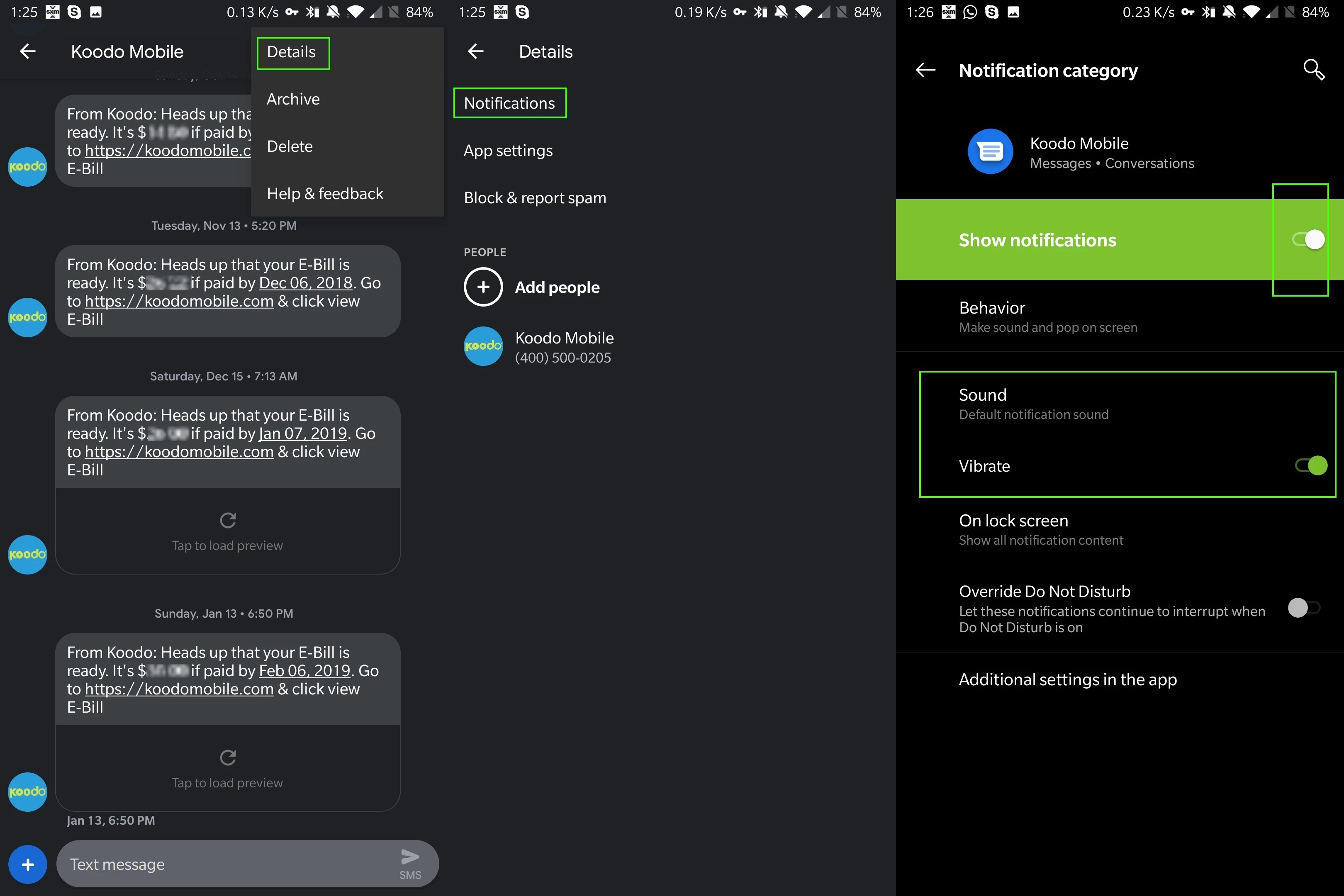Screen dimensions: 1344x896
Task: Open search in Notification category
Action: [x=1313, y=70]
